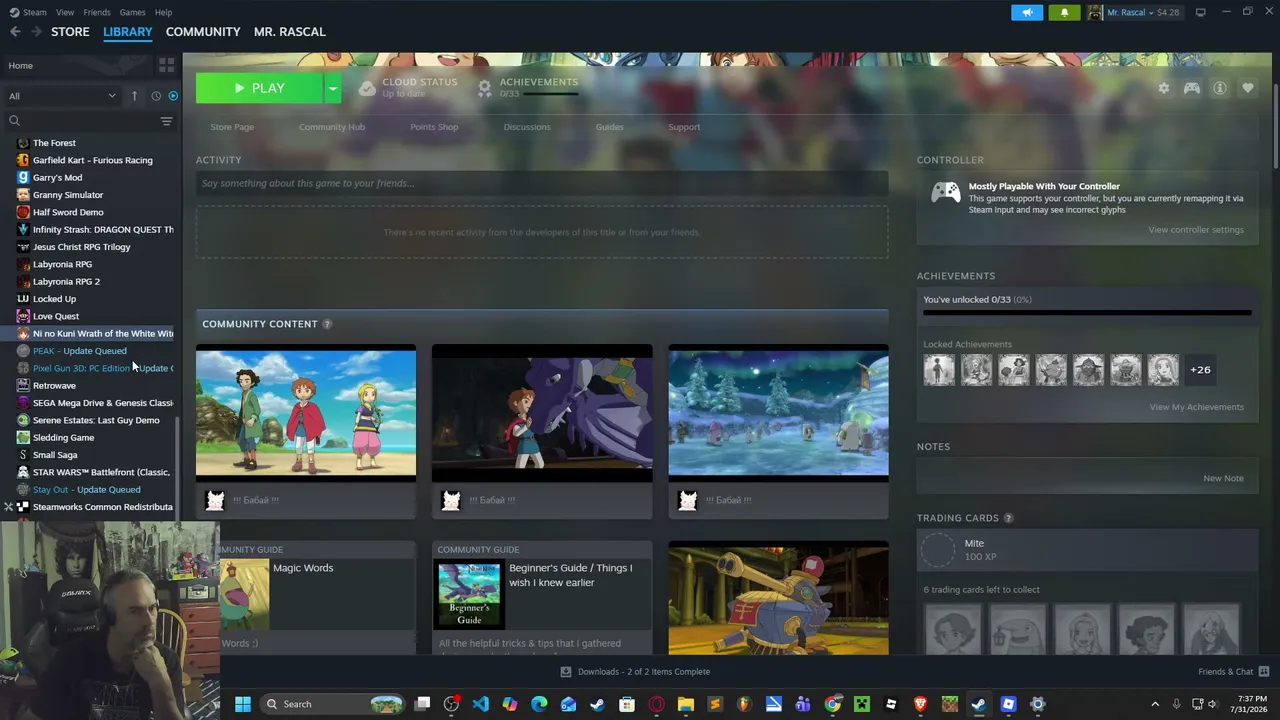The width and height of the screenshot is (1280, 720).
Task: Open Friends & Chat panel
Action: (1233, 672)
